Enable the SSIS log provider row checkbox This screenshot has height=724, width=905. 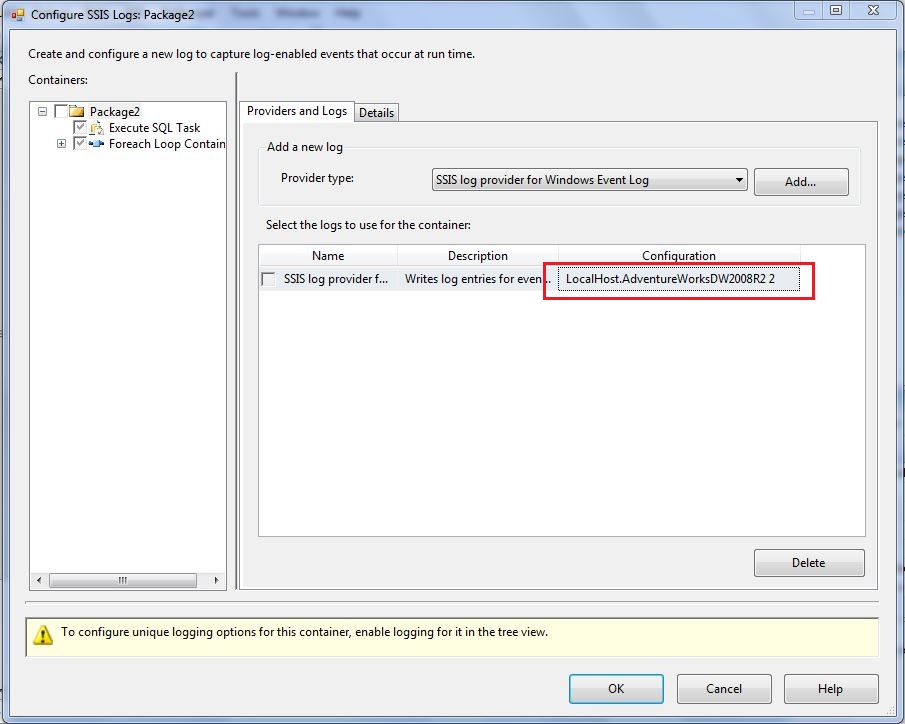pyautogui.click(x=268, y=280)
